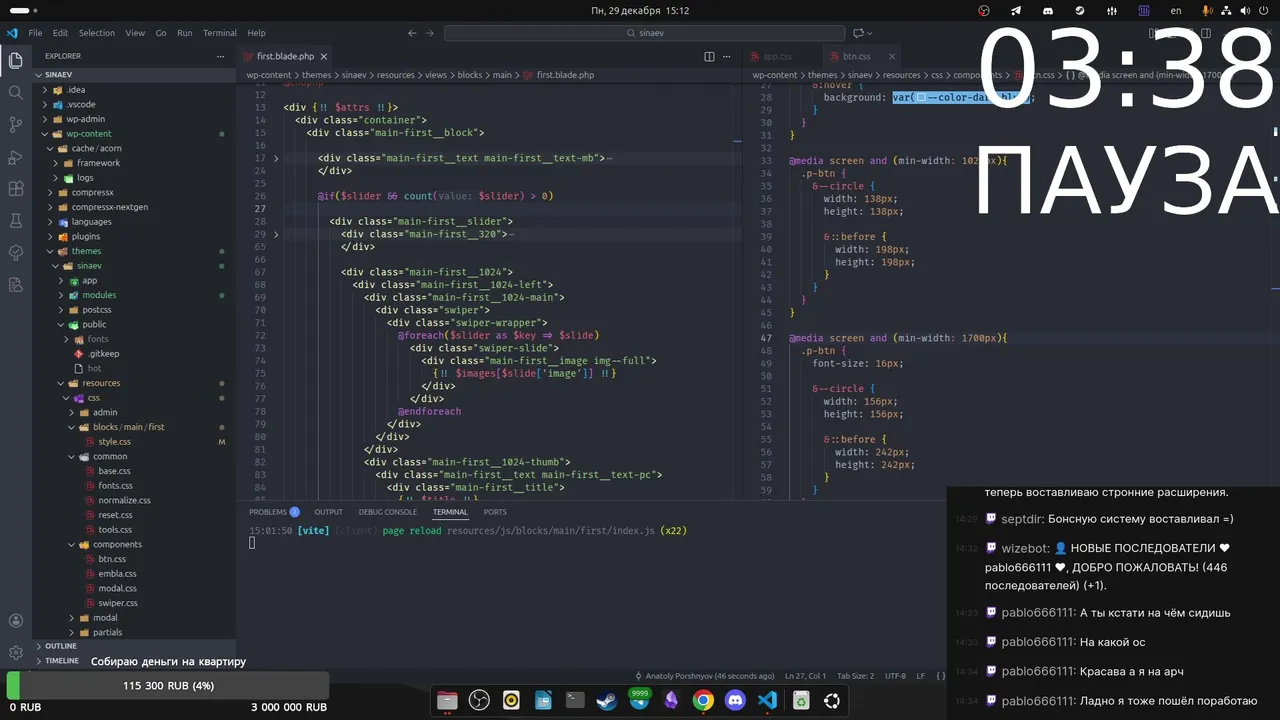Show applications via Ubuntu logo

(832, 700)
